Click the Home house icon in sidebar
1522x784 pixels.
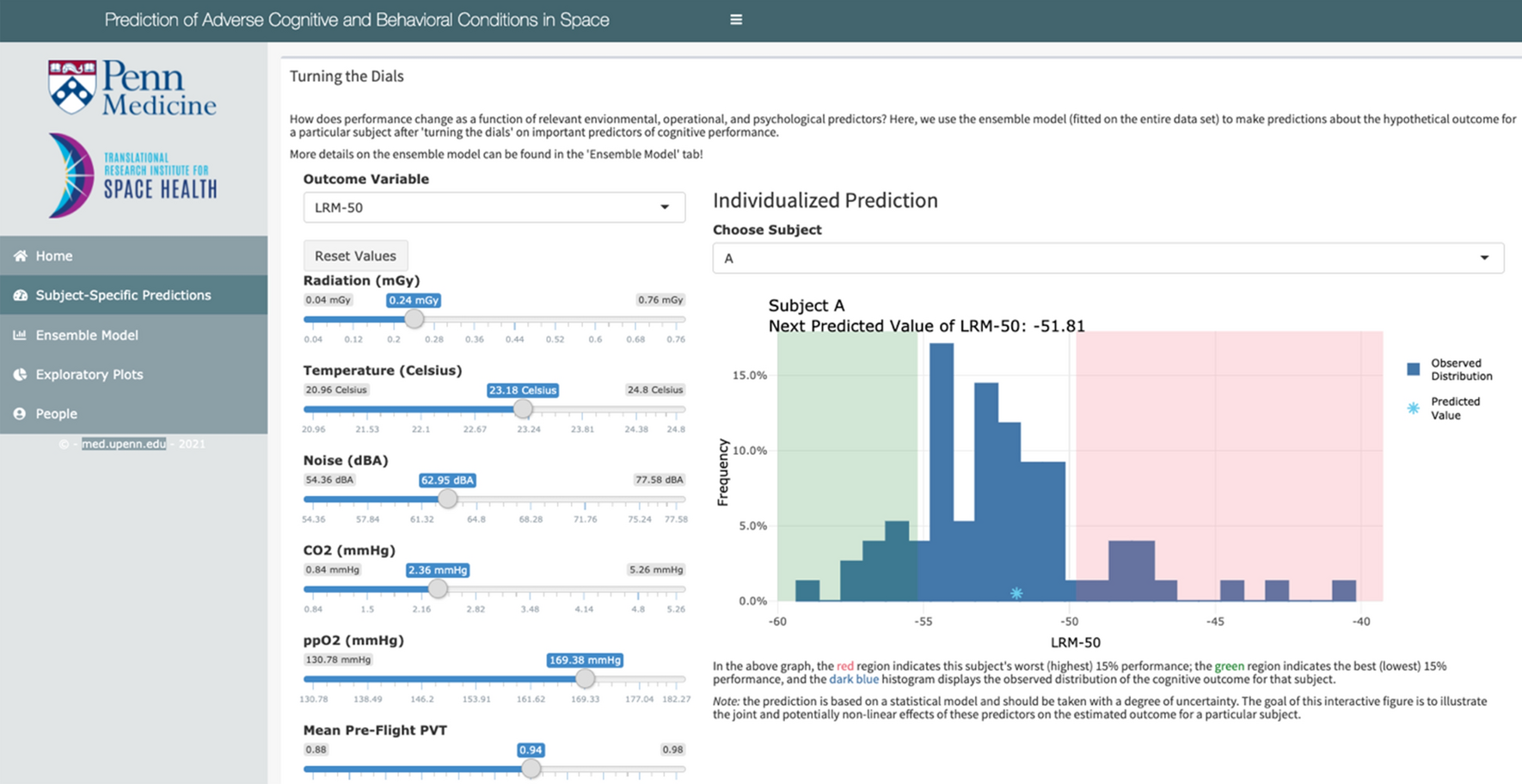[21, 256]
